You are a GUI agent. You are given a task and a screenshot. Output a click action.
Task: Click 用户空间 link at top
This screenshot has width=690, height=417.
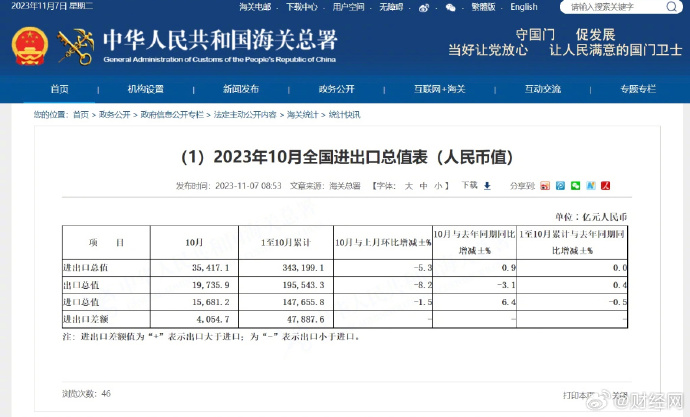349,7
